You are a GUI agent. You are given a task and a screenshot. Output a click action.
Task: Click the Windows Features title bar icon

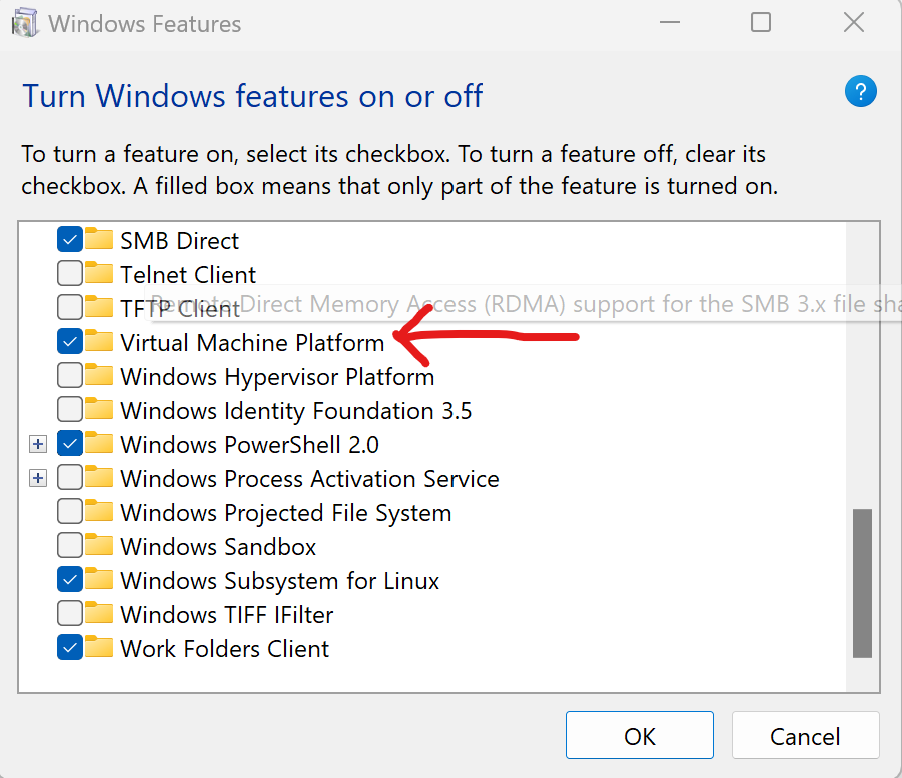click(x=24, y=23)
